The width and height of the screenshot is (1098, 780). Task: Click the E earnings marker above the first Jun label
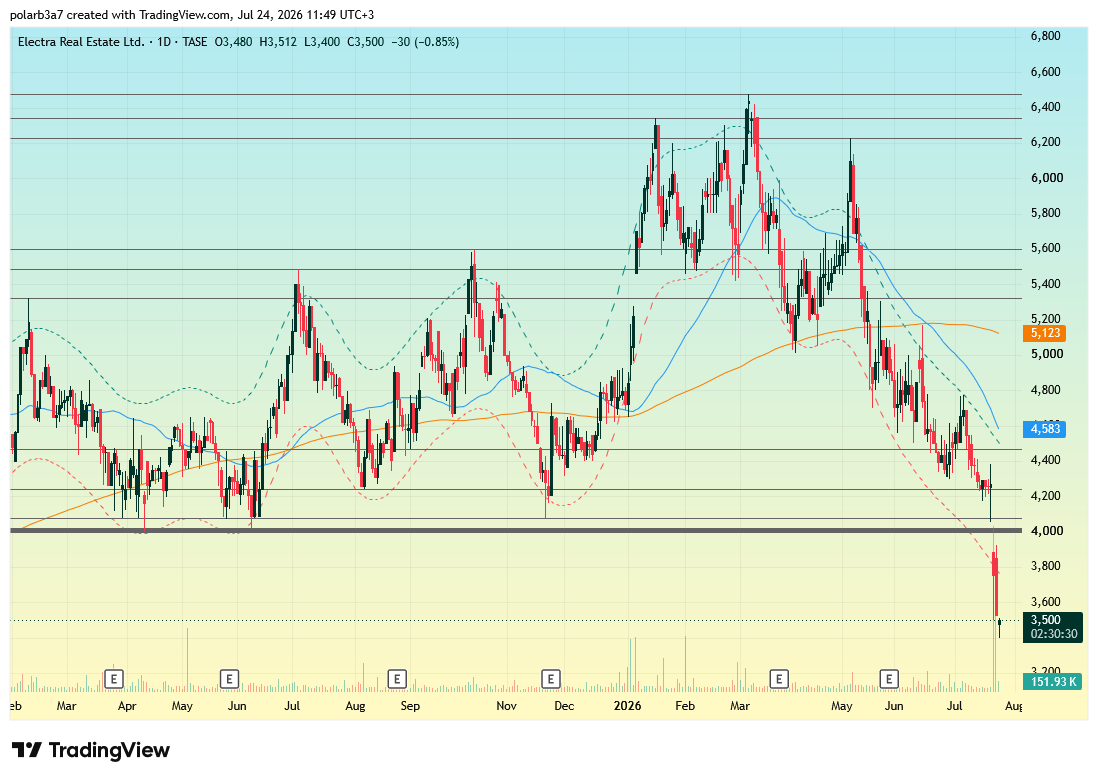coord(229,678)
